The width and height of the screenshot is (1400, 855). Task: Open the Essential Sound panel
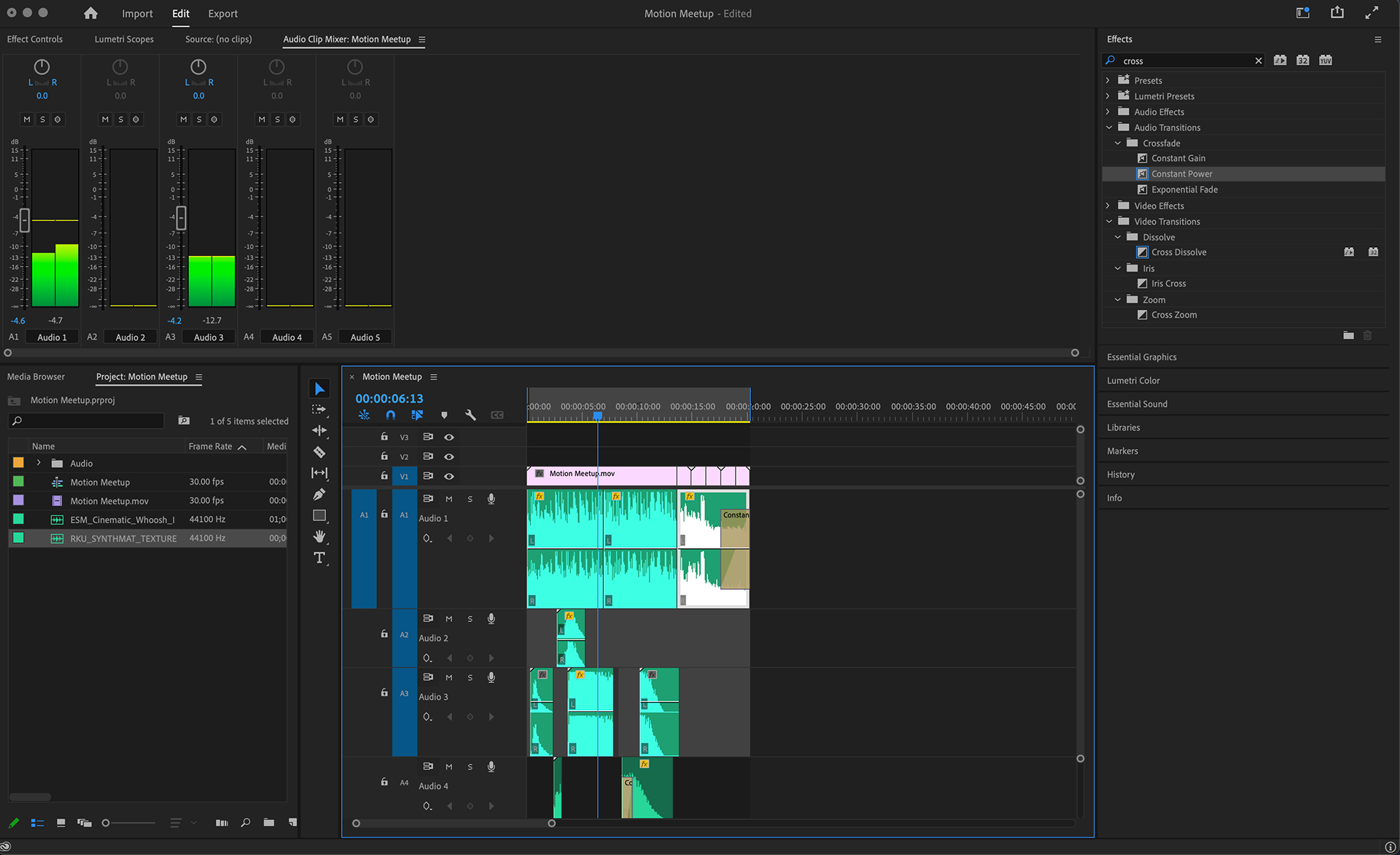(x=1137, y=404)
